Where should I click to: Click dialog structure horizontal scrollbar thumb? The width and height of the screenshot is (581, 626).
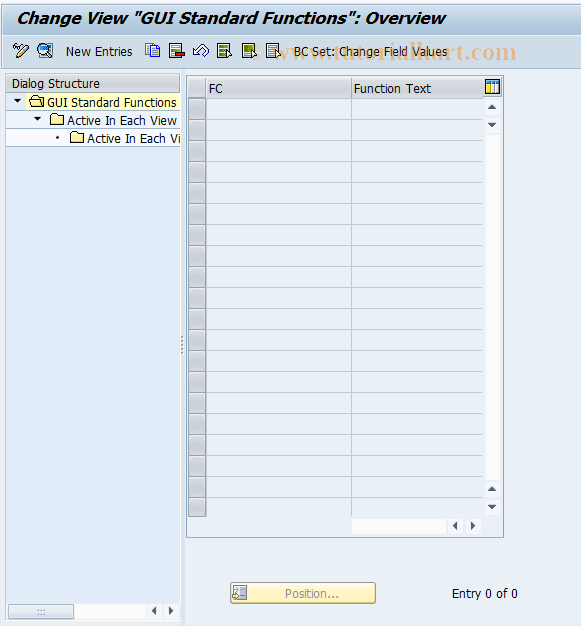coord(41,611)
